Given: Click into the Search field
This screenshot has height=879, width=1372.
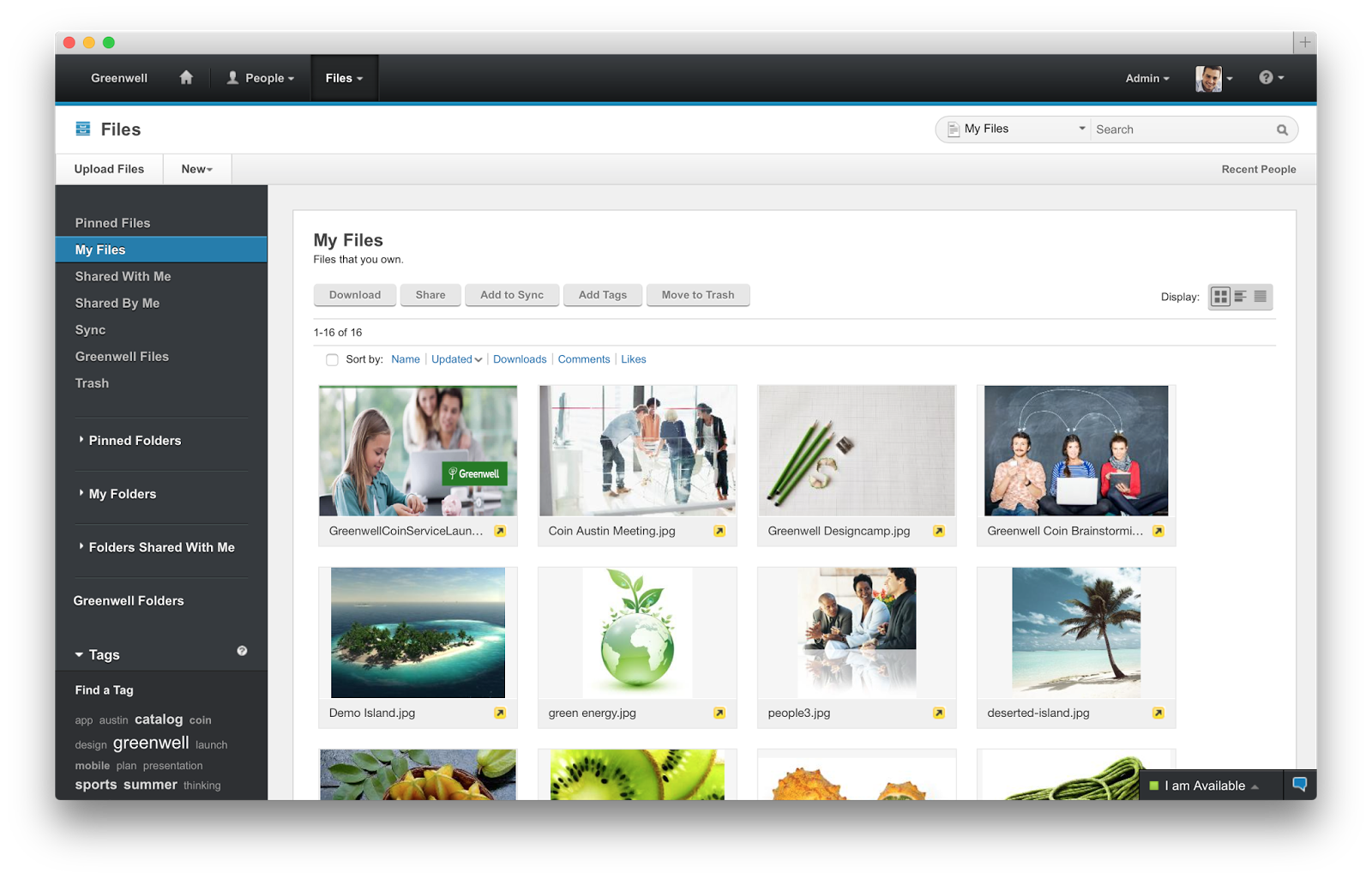Looking at the screenshot, I should [x=1183, y=129].
